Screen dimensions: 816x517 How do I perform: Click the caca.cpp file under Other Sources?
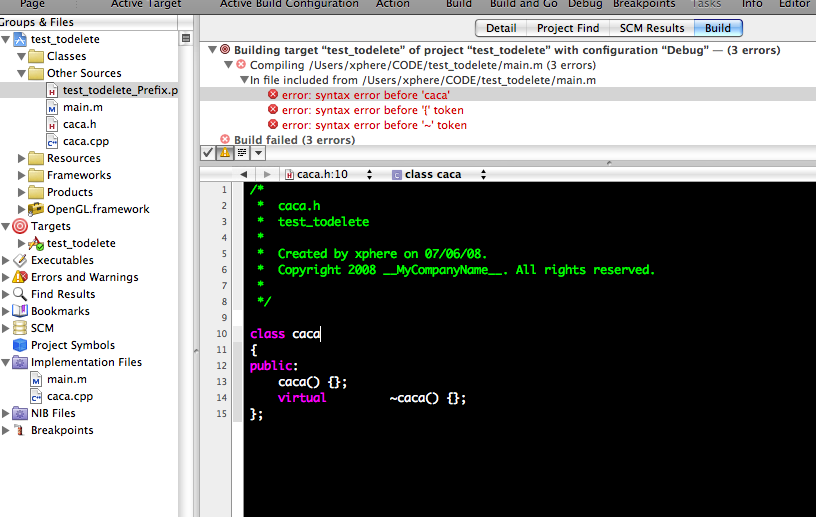85,141
